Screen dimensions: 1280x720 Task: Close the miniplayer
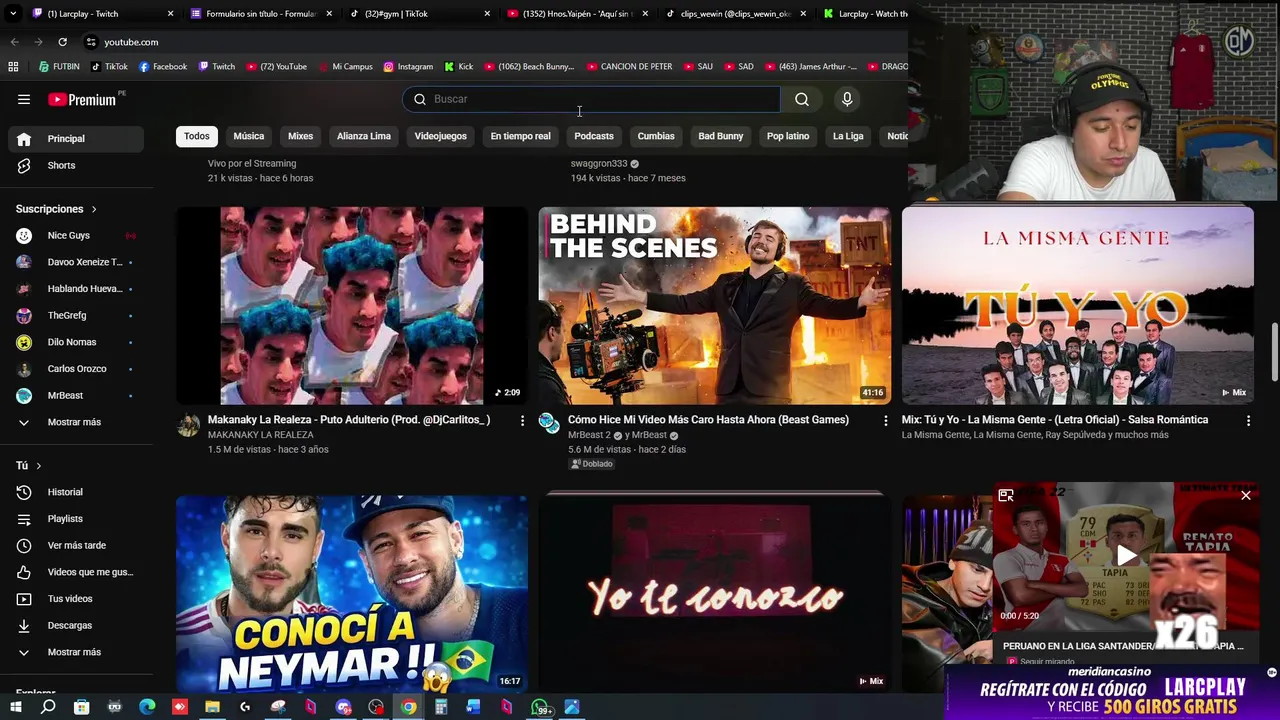click(1246, 495)
